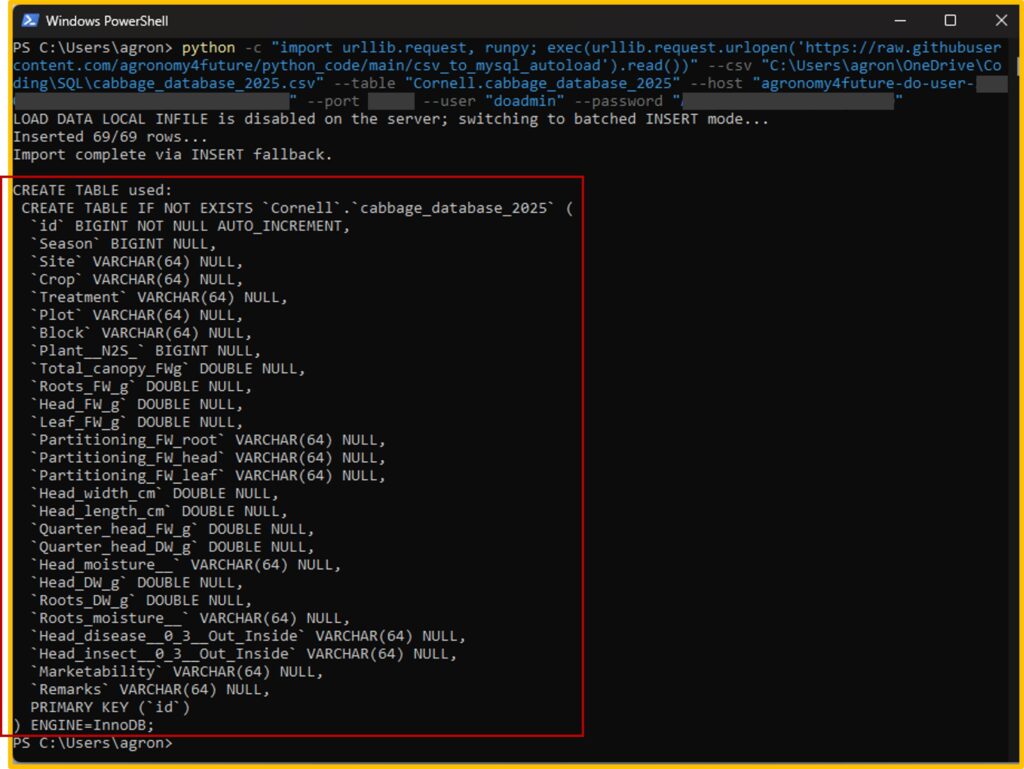This screenshot has height=769, width=1024.
Task: Click the PowerShell icon in the title bar
Action: point(30,20)
